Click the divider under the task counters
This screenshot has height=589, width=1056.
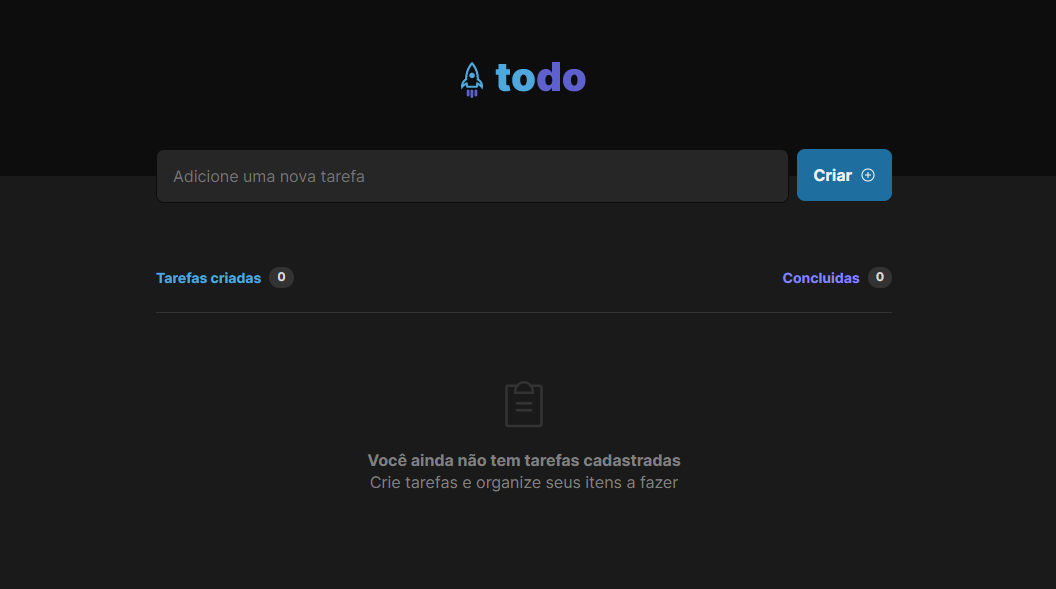[522, 311]
